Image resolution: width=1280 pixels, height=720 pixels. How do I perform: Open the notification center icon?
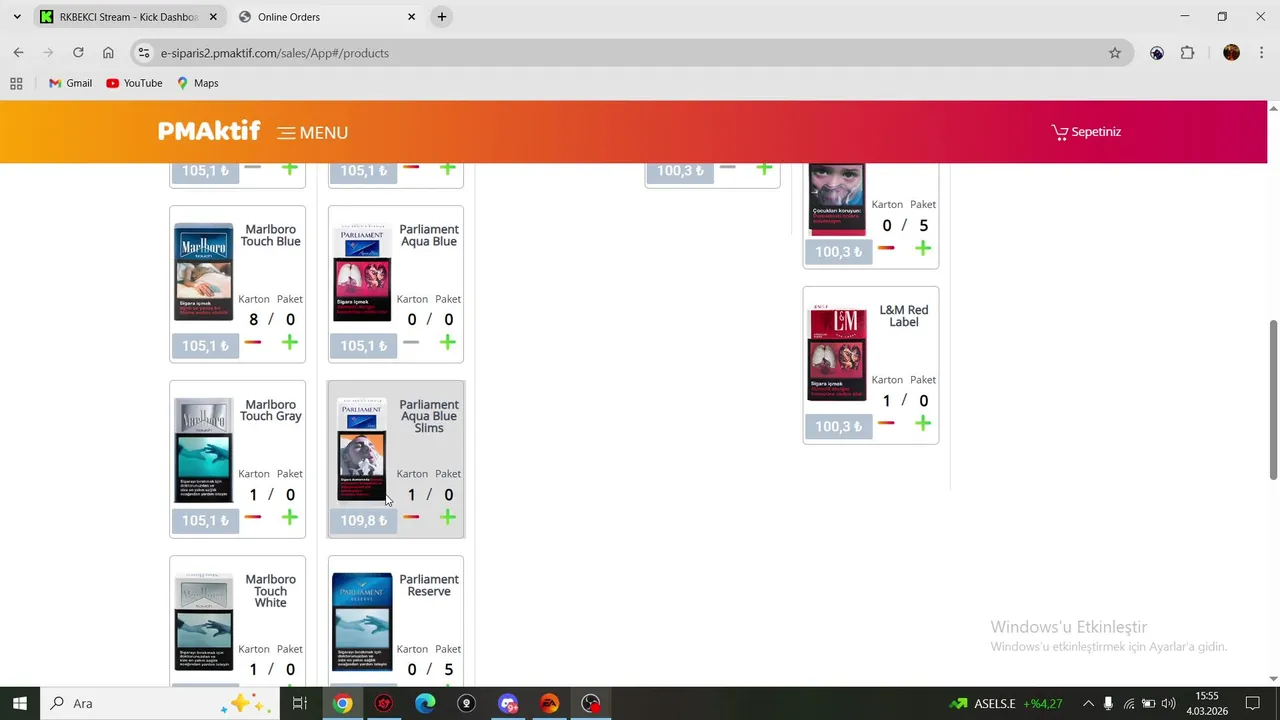[x=1252, y=703]
